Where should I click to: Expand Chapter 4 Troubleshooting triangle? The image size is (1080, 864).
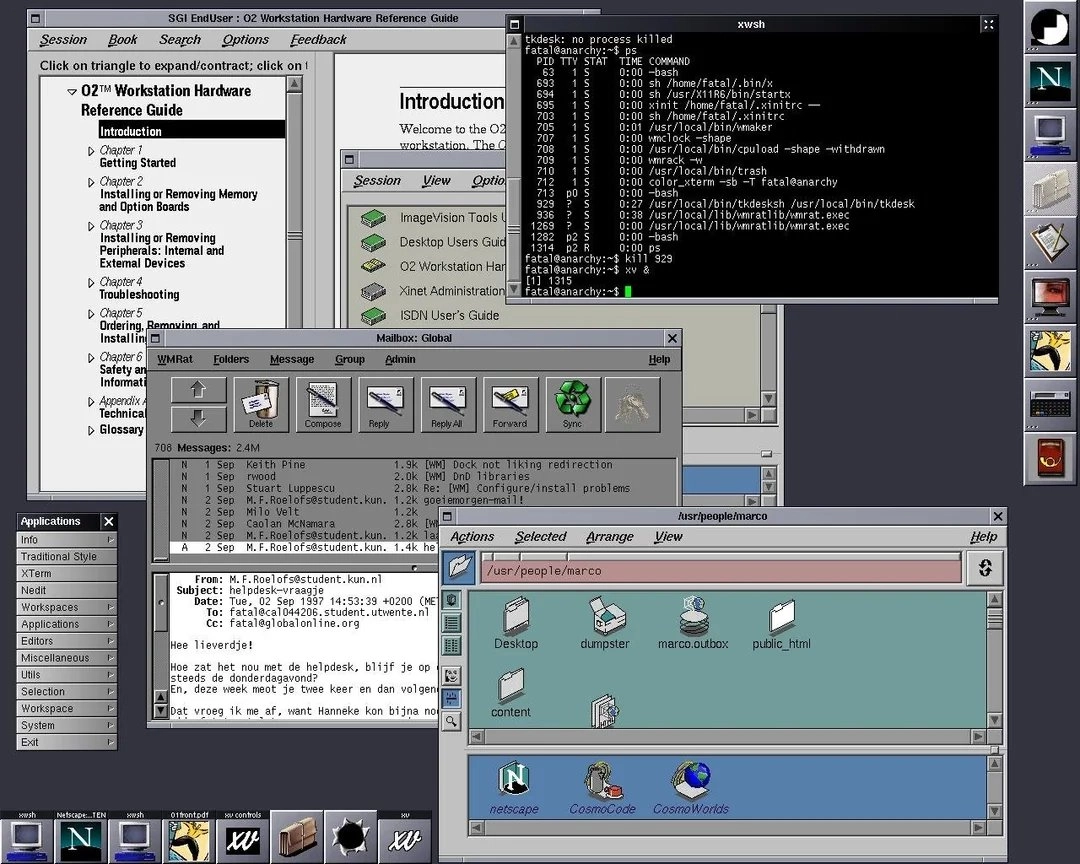click(x=91, y=283)
